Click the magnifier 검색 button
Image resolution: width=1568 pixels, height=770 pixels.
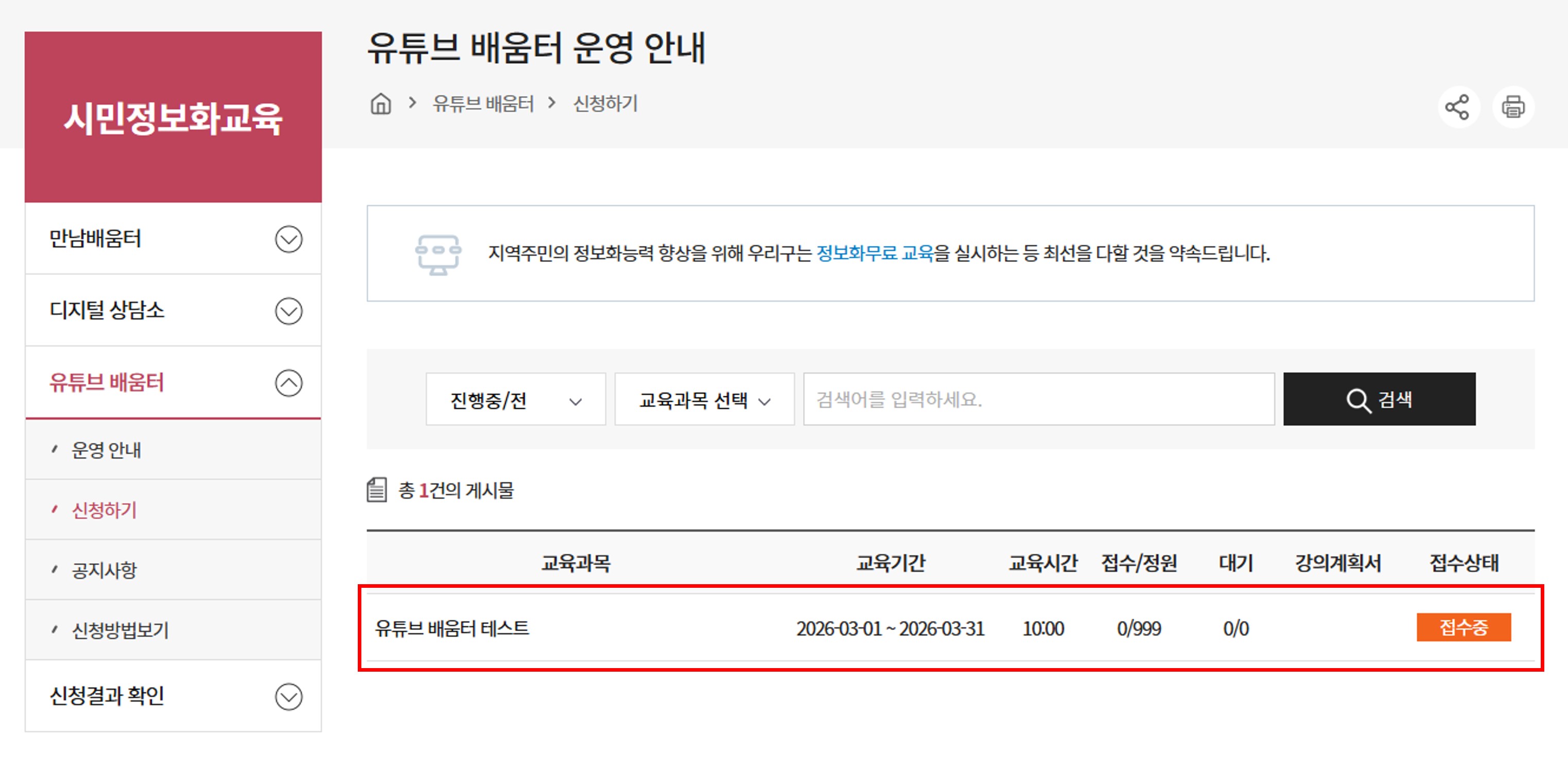1379,399
